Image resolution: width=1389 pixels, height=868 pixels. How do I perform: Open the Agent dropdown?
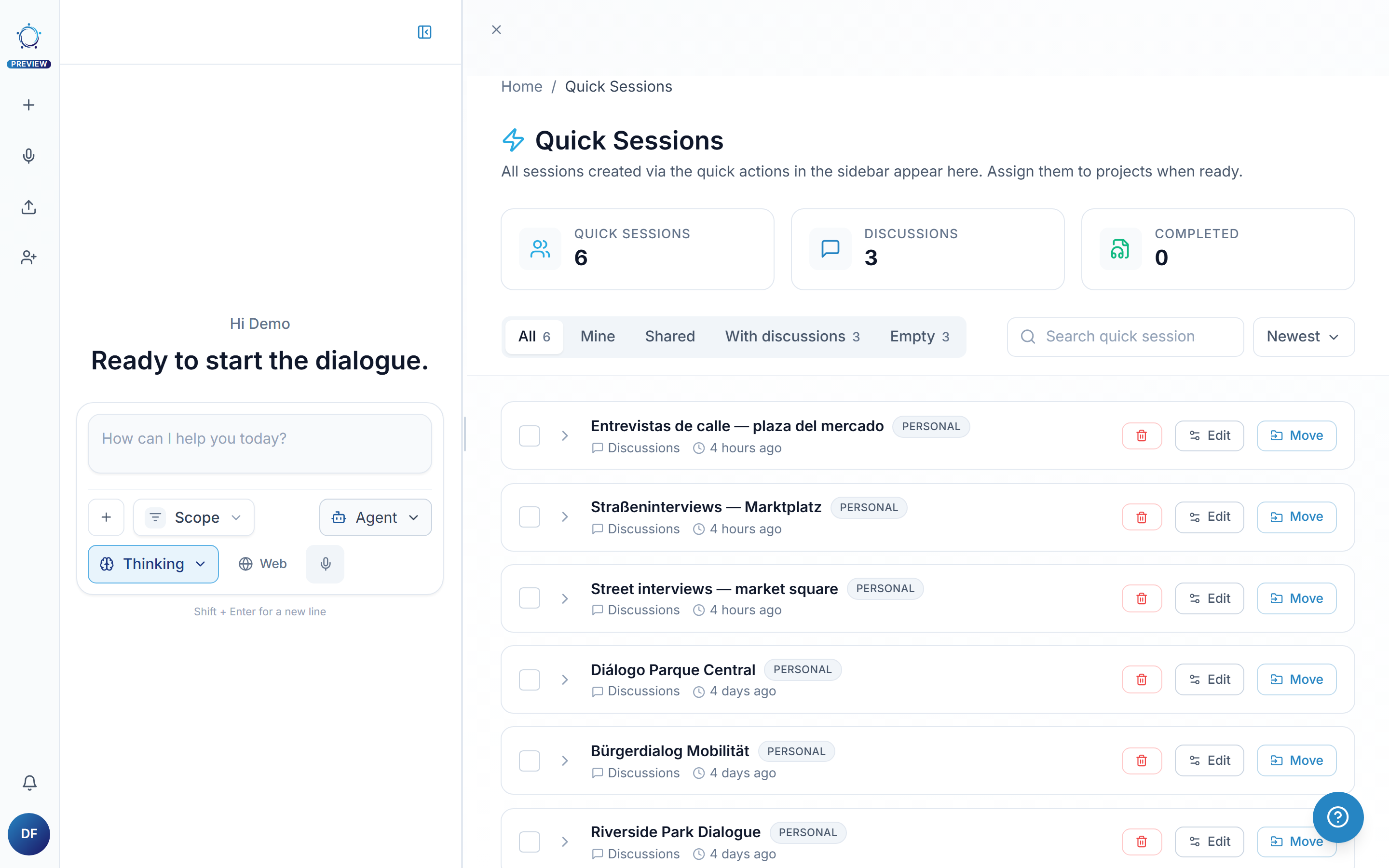tap(375, 517)
